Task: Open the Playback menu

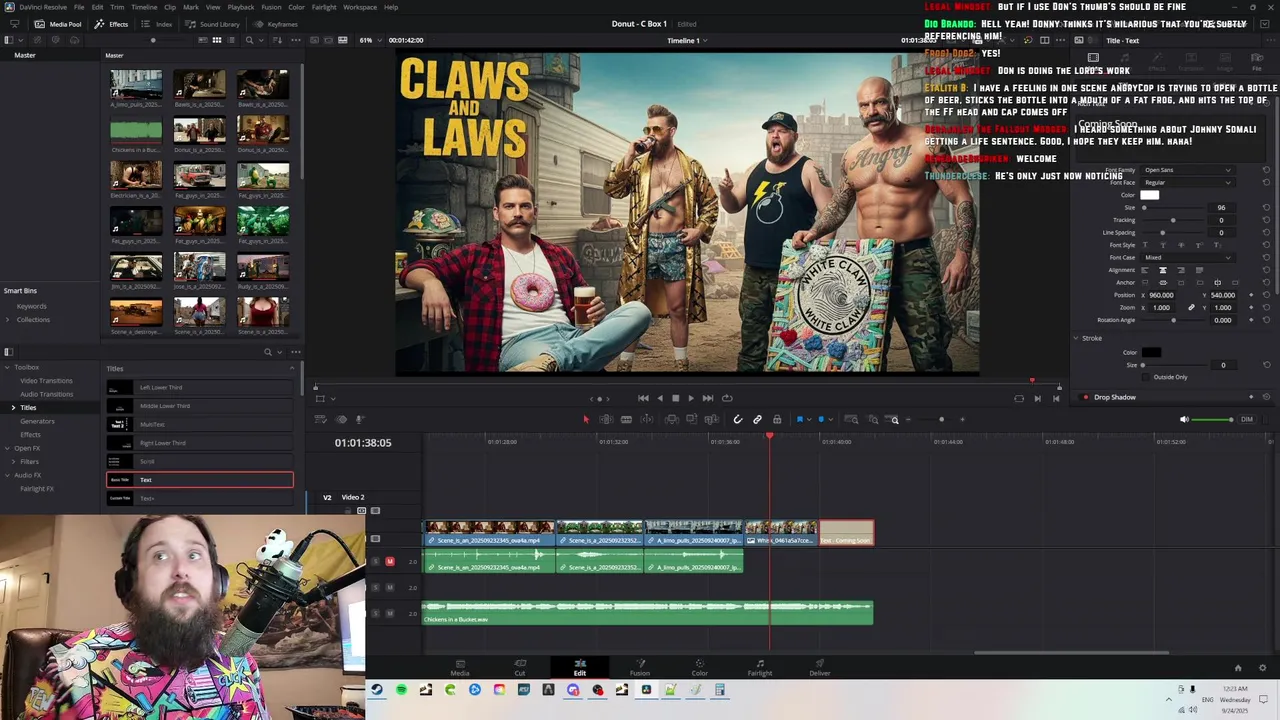Action: (241, 7)
